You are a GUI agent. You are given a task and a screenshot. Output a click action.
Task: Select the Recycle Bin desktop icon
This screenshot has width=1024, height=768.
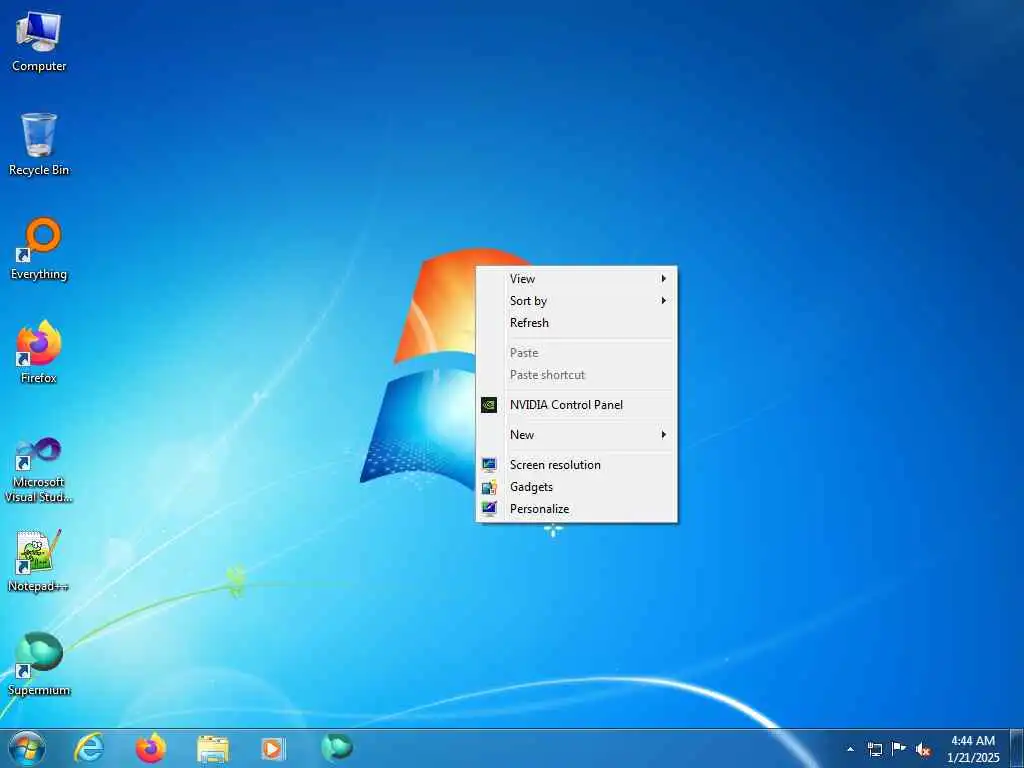coord(39,144)
